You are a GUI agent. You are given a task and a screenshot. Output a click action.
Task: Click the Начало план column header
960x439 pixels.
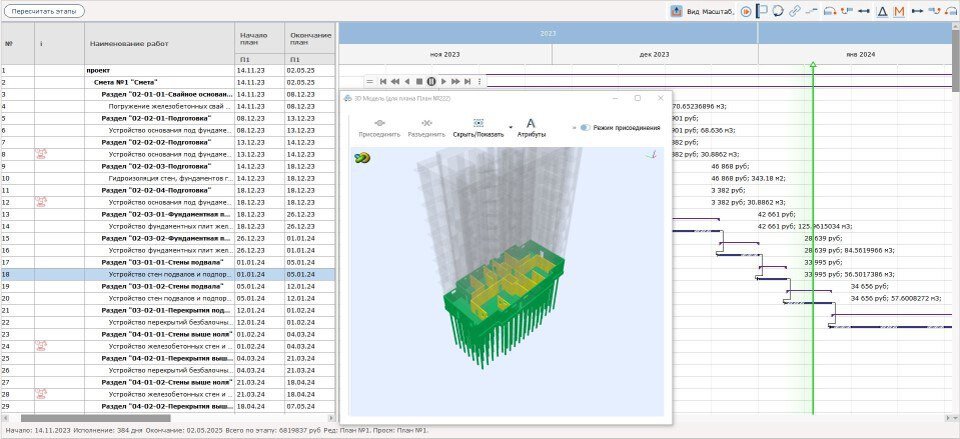[254, 38]
